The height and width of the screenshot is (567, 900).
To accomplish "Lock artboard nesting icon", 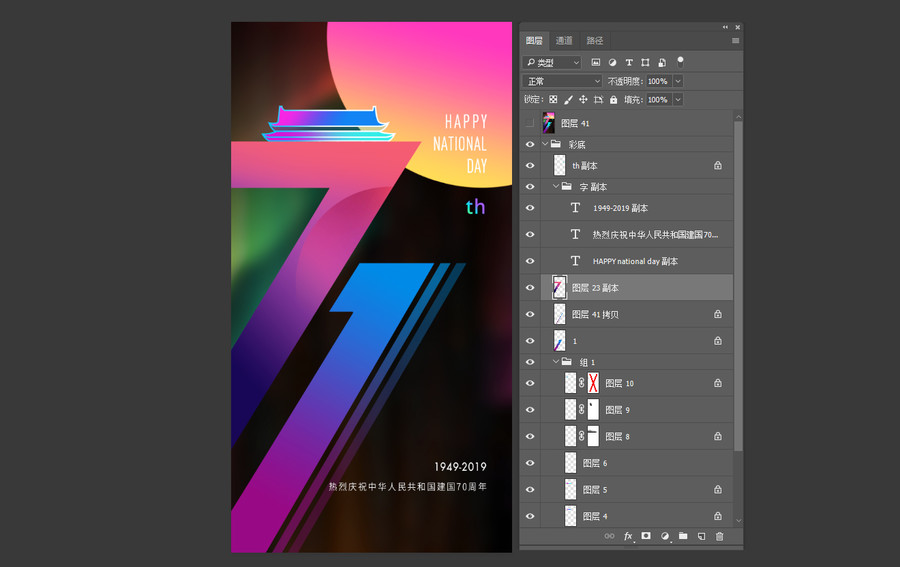I will [599, 99].
